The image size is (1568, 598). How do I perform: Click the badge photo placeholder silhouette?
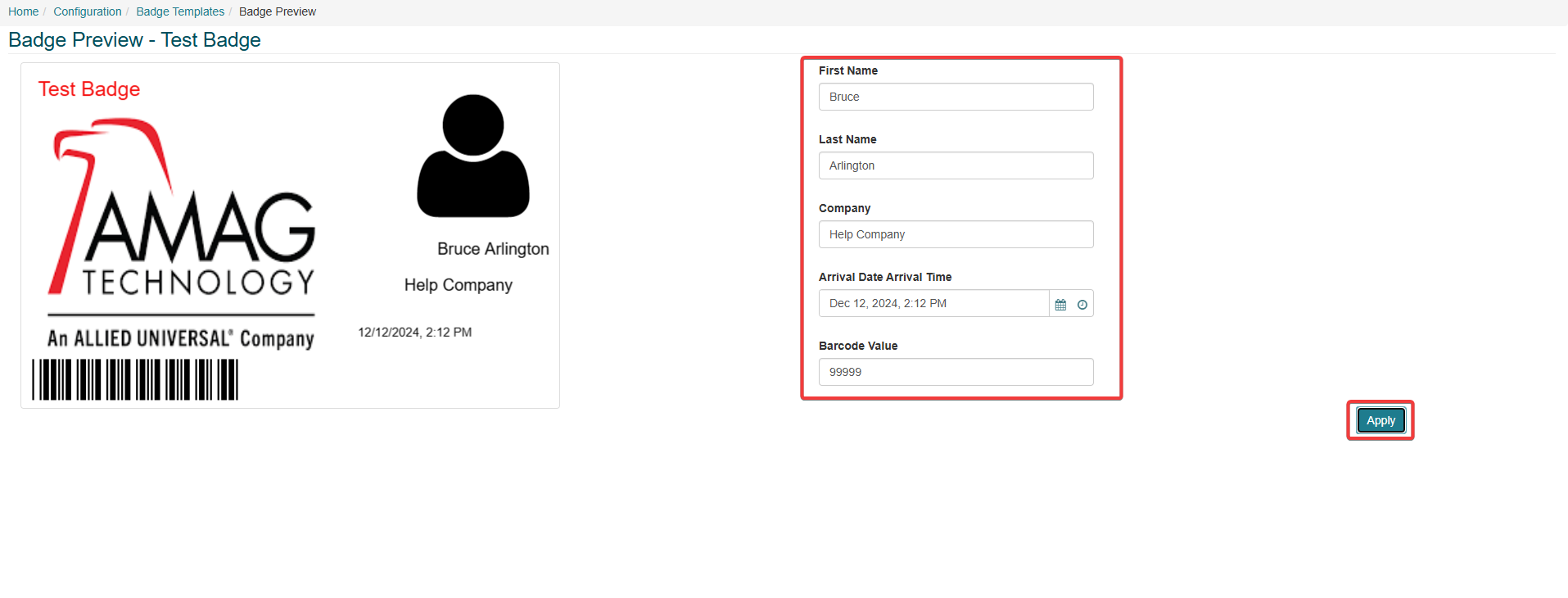[473, 156]
